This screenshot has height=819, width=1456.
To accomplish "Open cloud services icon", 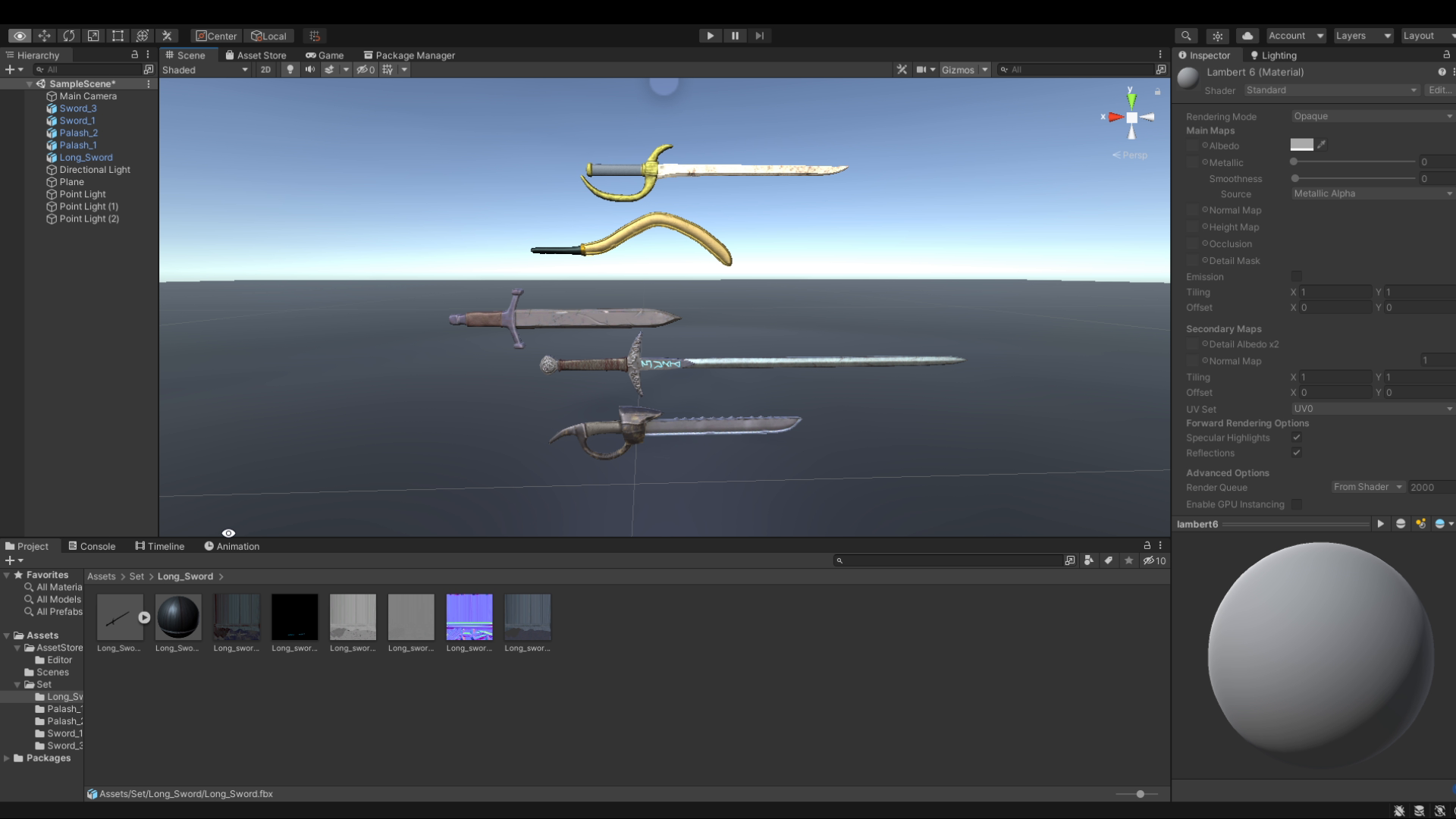I will pyautogui.click(x=1247, y=36).
